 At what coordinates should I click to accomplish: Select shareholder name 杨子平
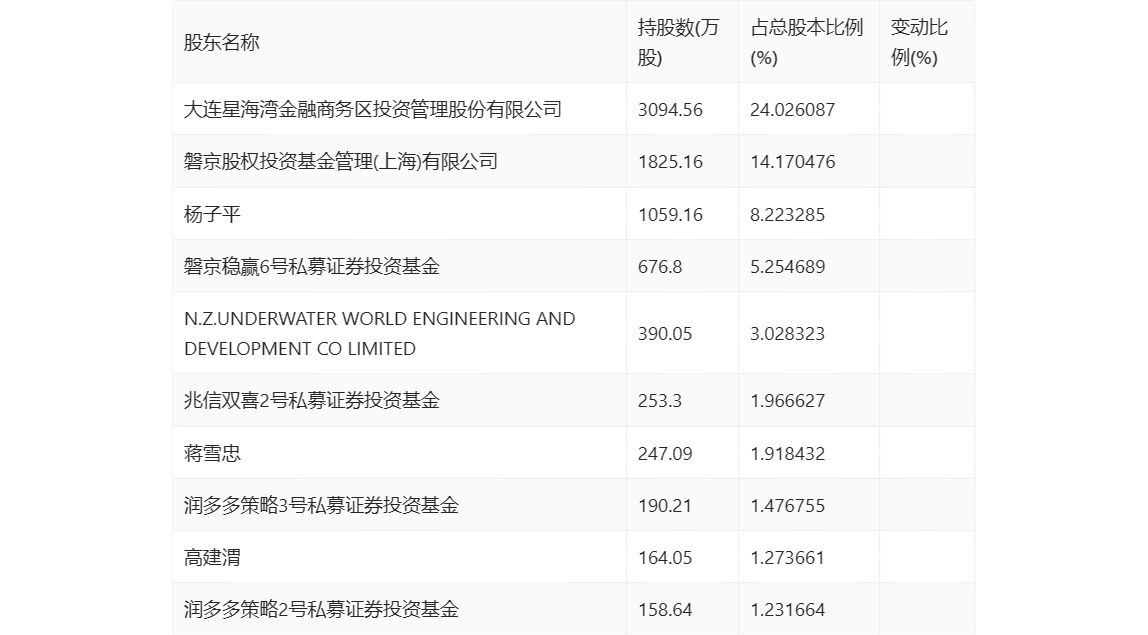212,214
